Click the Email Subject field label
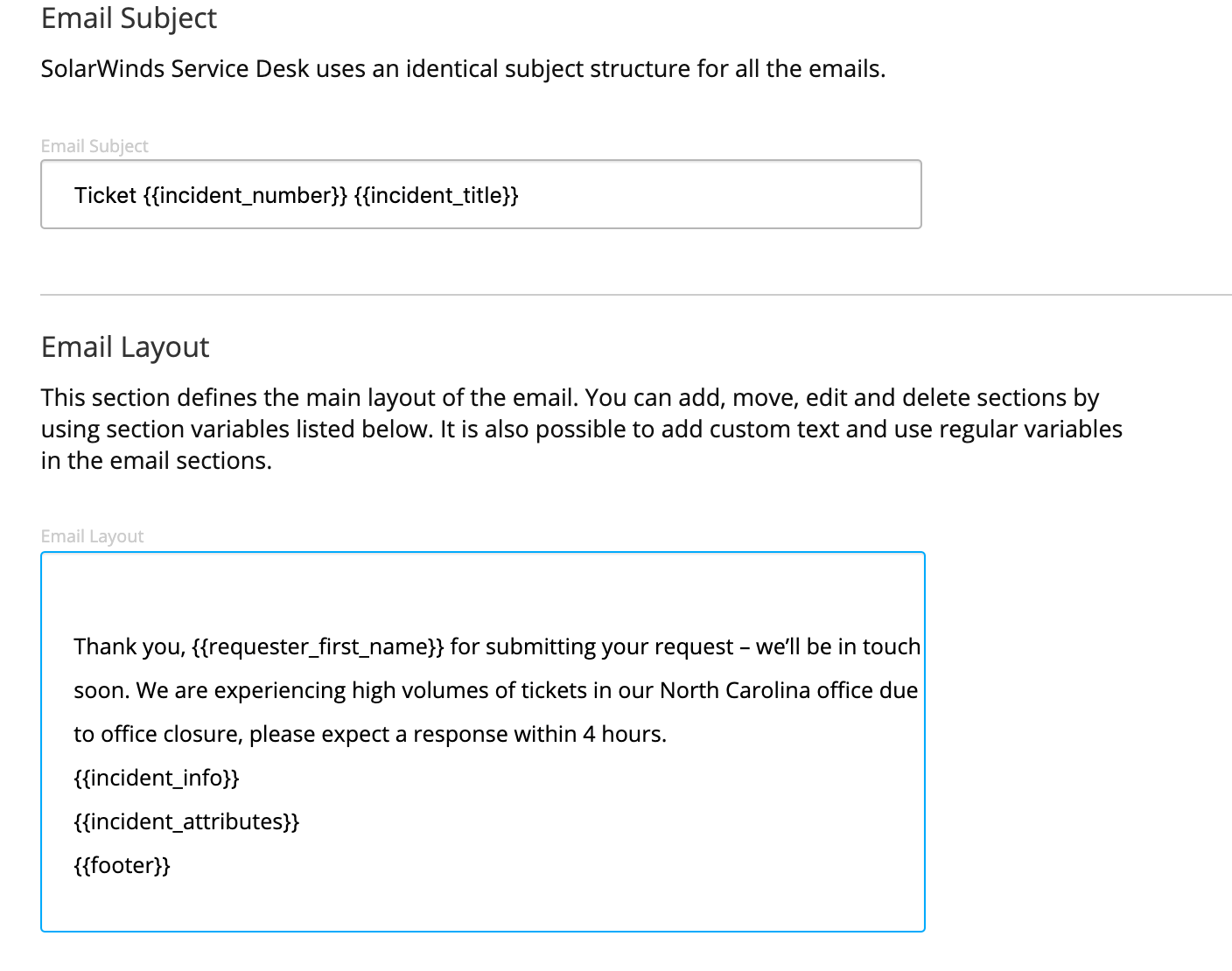Screen dimensions: 1232x971 click(x=94, y=146)
